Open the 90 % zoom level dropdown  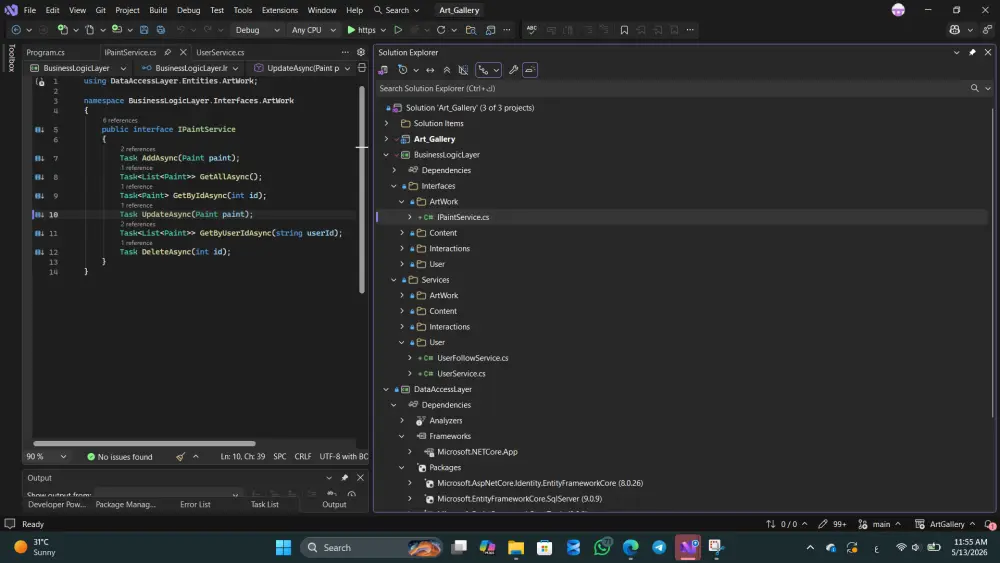[x=46, y=457]
